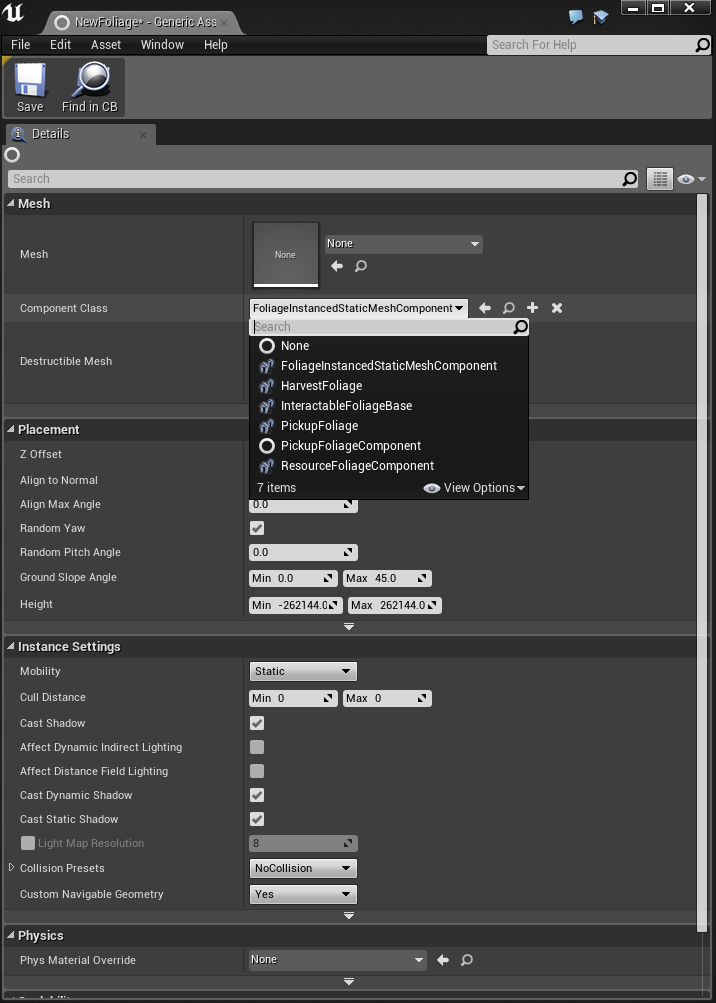Browse to Phys Material Override asset

[x=467, y=960]
